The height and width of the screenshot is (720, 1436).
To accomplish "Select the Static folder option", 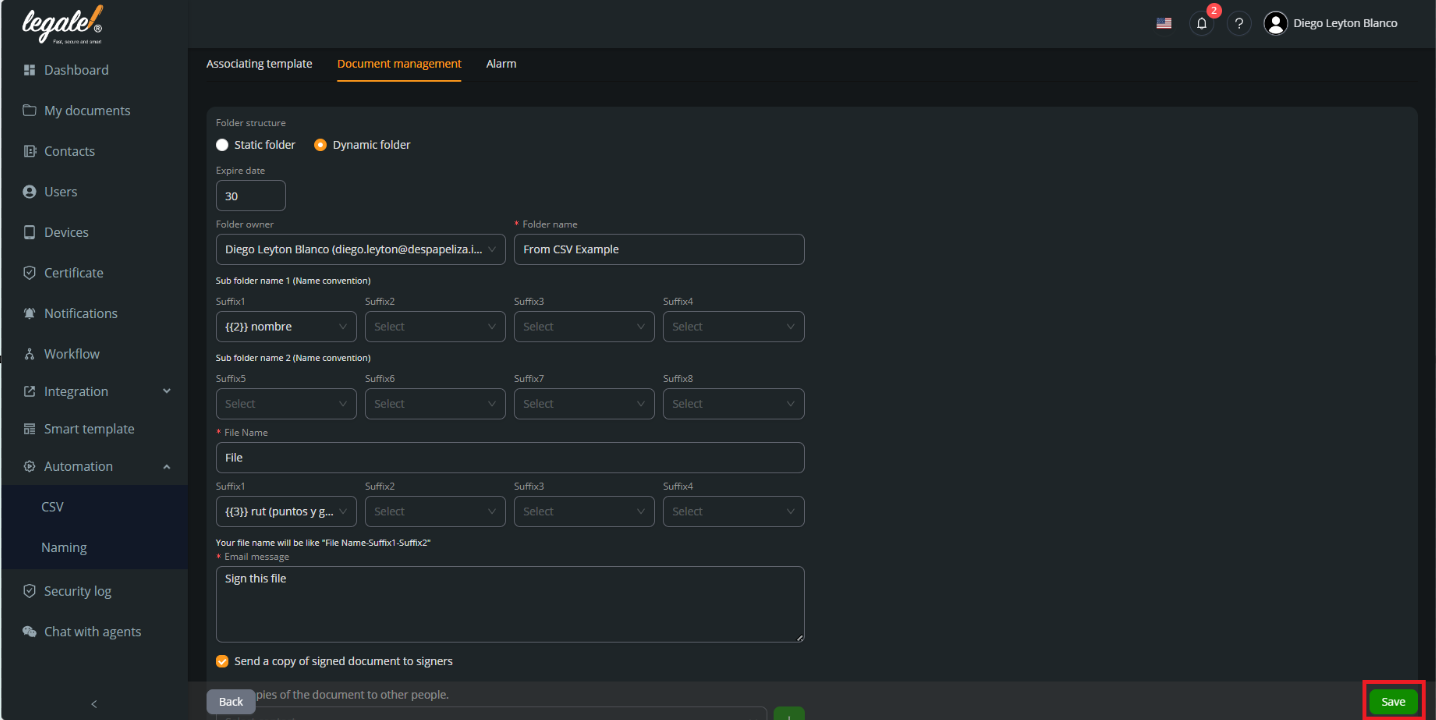I will [x=222, y=144].
